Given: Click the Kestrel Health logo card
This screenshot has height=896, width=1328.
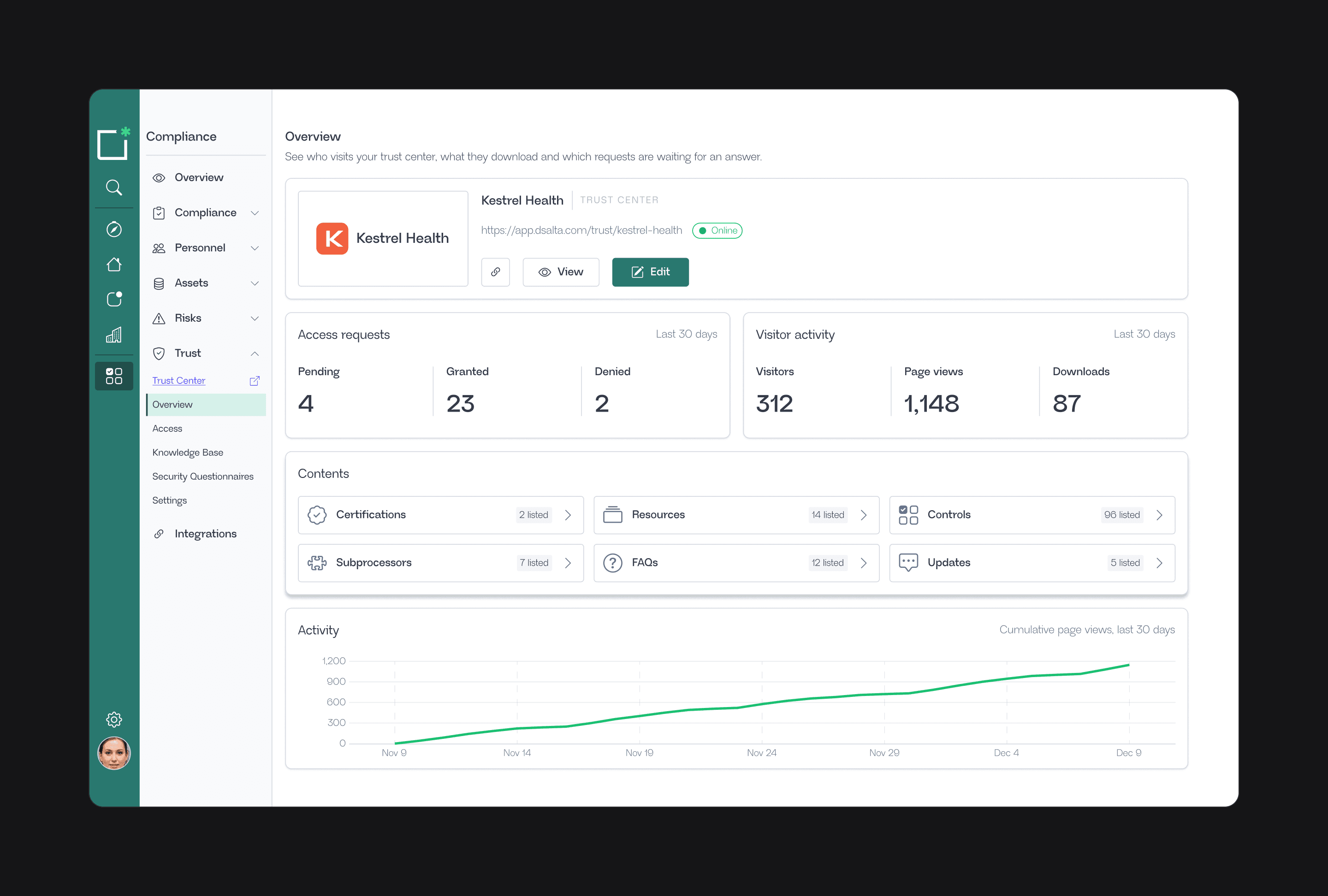Looking at the screenshot, I should coord(383,239).
